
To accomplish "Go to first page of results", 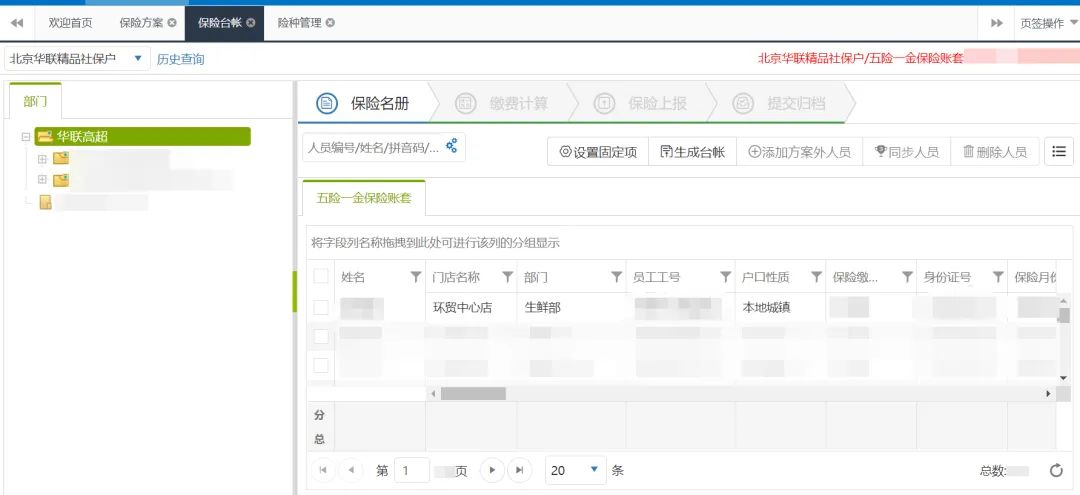I will pyautogui.click(x=323, y=470).
